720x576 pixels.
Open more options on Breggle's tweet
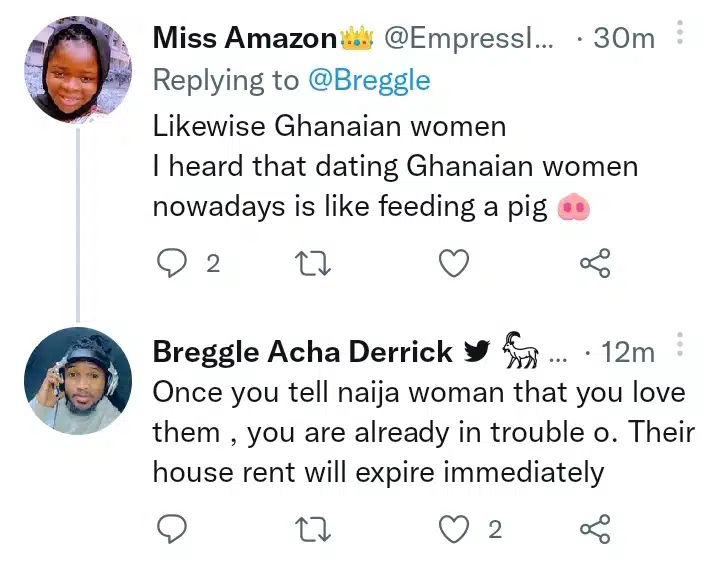coord(680,349)
